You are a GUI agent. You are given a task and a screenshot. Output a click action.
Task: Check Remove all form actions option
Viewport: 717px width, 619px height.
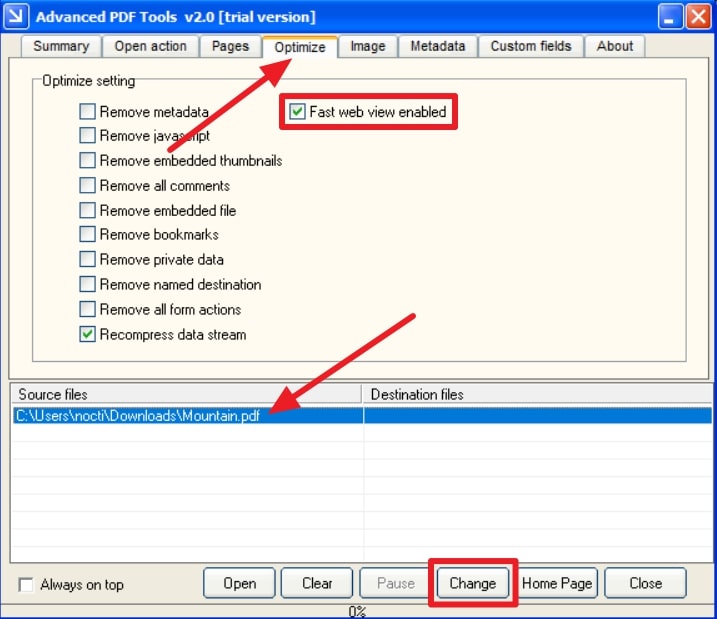pyautogui.click(x=87, y=309)
